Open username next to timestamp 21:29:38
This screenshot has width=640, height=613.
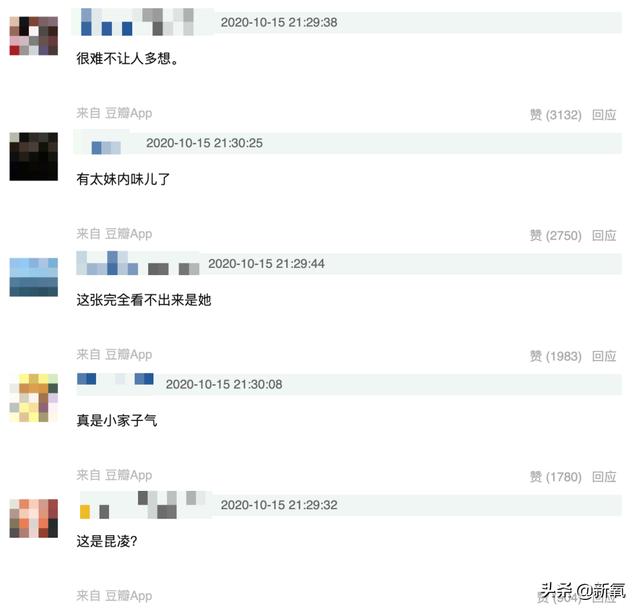[137, 22]
